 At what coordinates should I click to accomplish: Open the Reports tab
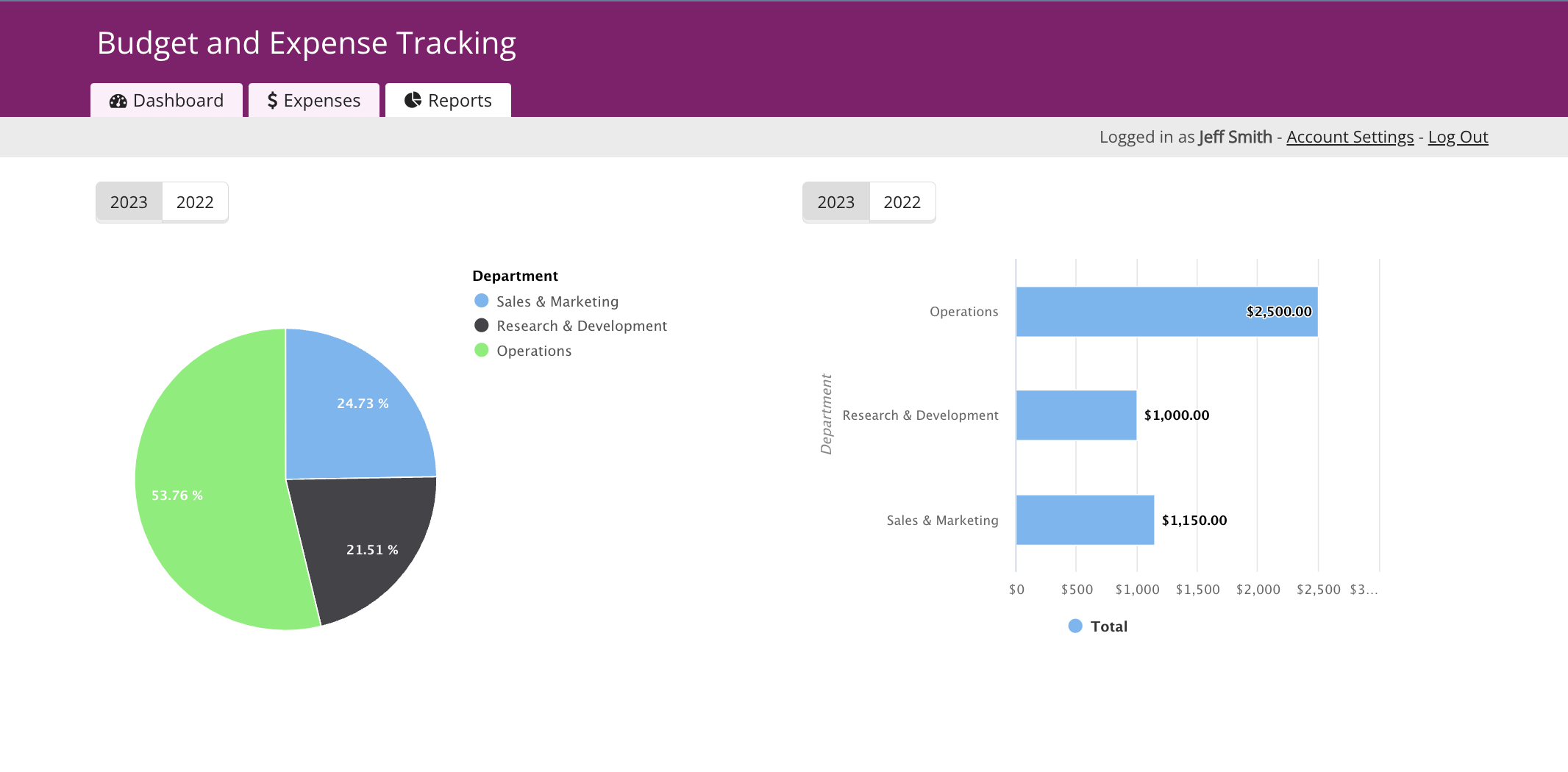pos(448,100)
